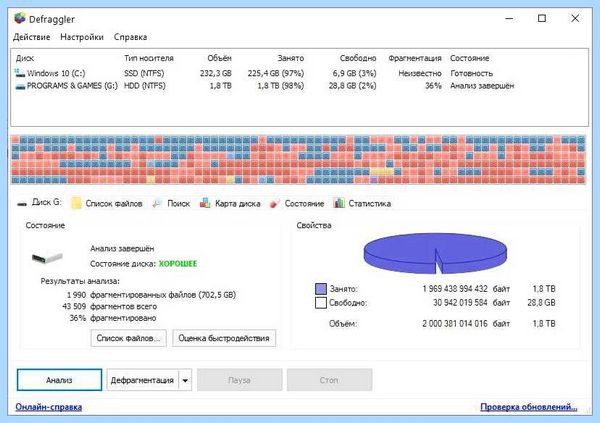Click the Анализ завершён cell in drive list
This screenshot has height=423, width=600.
[482, 86]
